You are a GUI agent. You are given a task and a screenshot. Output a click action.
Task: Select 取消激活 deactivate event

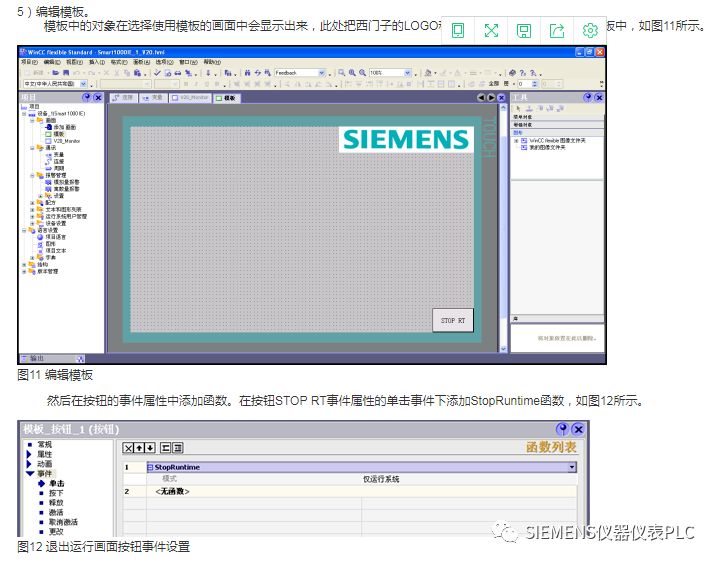63,522
